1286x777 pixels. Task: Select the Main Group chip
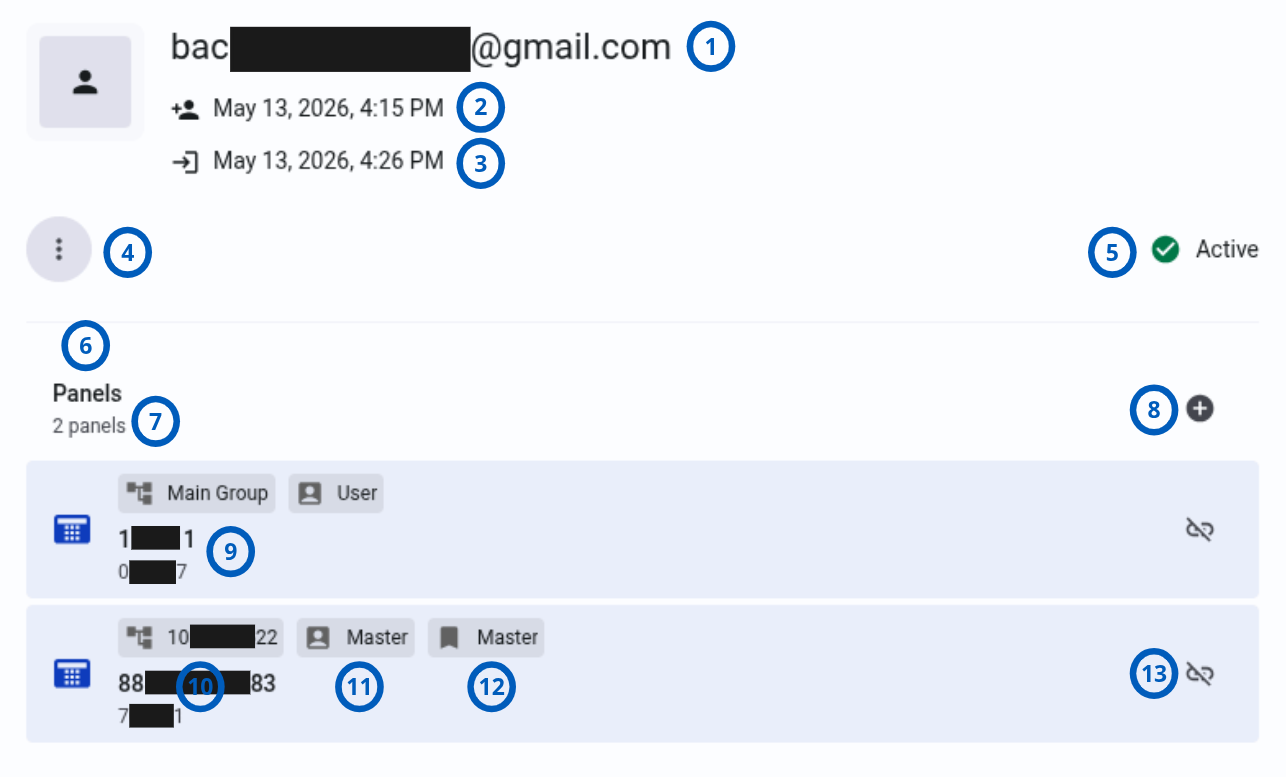tap(198, 493)
